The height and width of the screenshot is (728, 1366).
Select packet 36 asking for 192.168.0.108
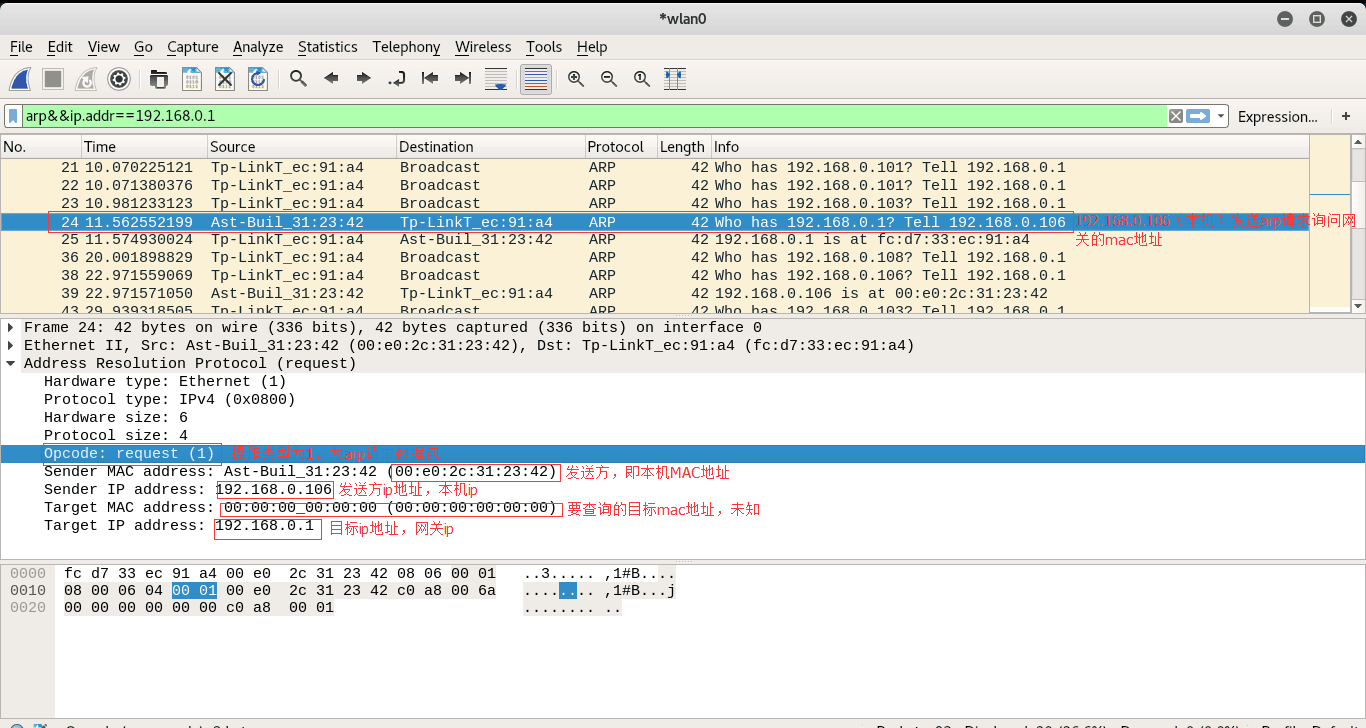(x=655, y=258)
